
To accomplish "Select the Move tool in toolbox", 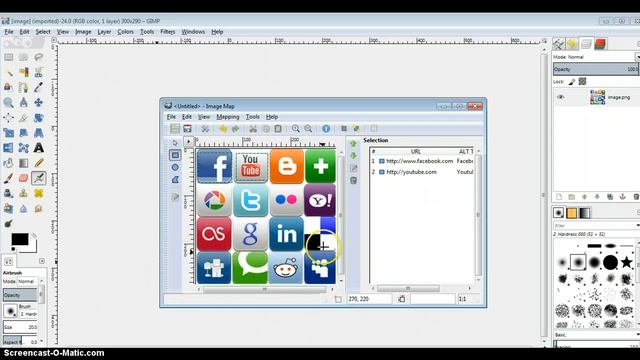I will (38, 102).
